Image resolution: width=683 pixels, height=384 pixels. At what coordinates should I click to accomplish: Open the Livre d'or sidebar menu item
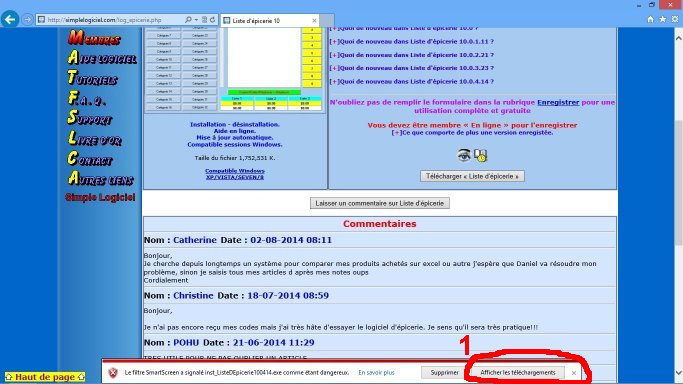[95, 138]
